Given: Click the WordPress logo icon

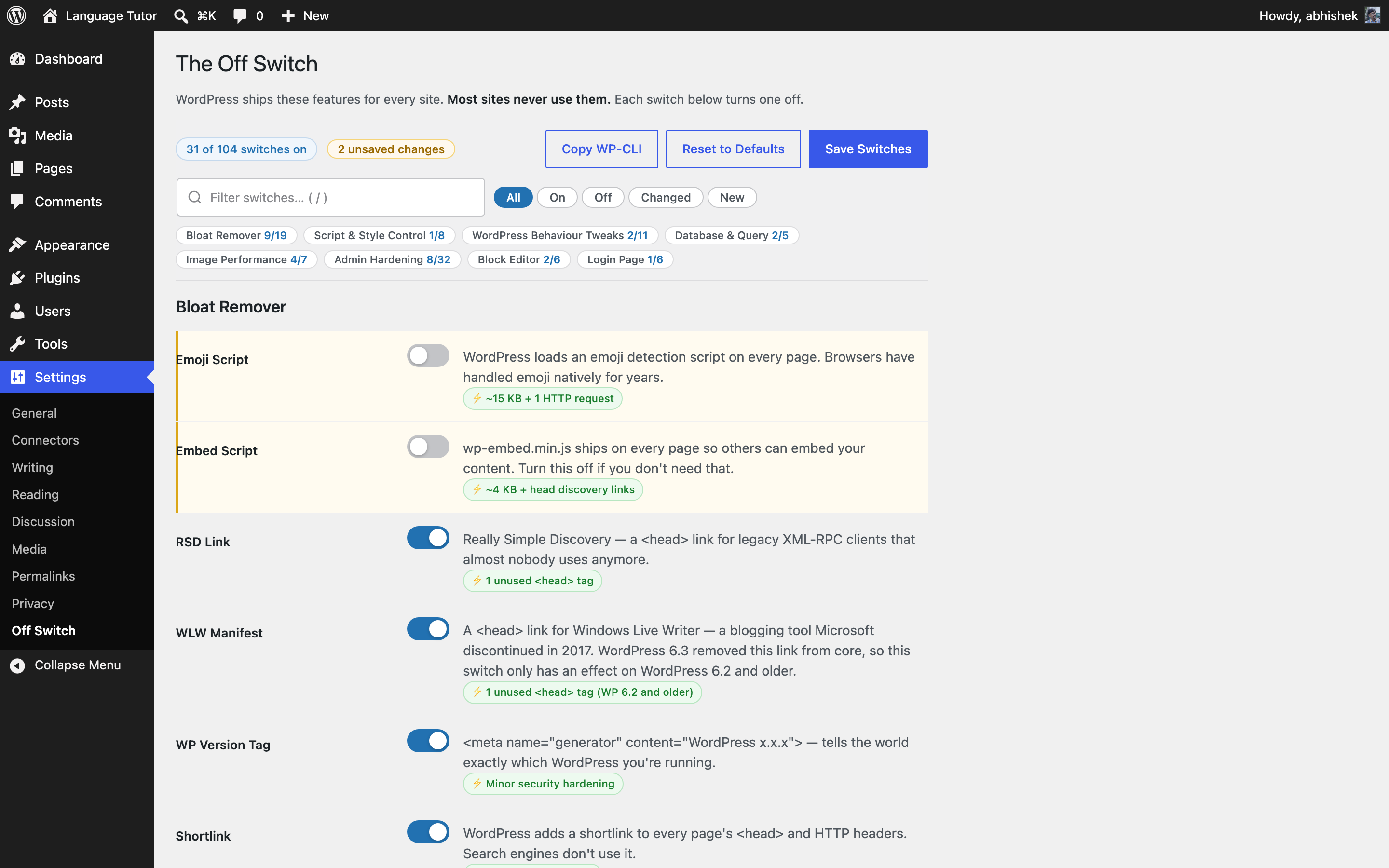Looking at the screenshot, I should (x=17, y=15).
